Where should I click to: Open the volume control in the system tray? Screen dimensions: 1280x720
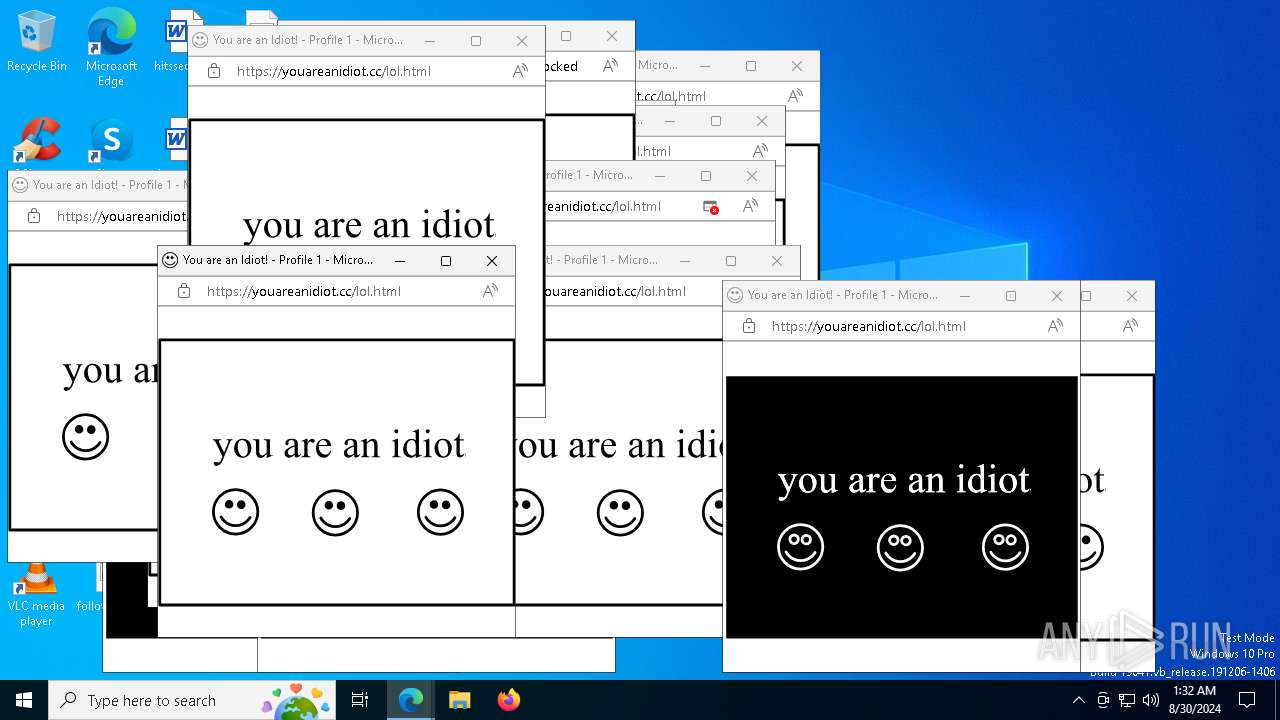coord(1151,700)
